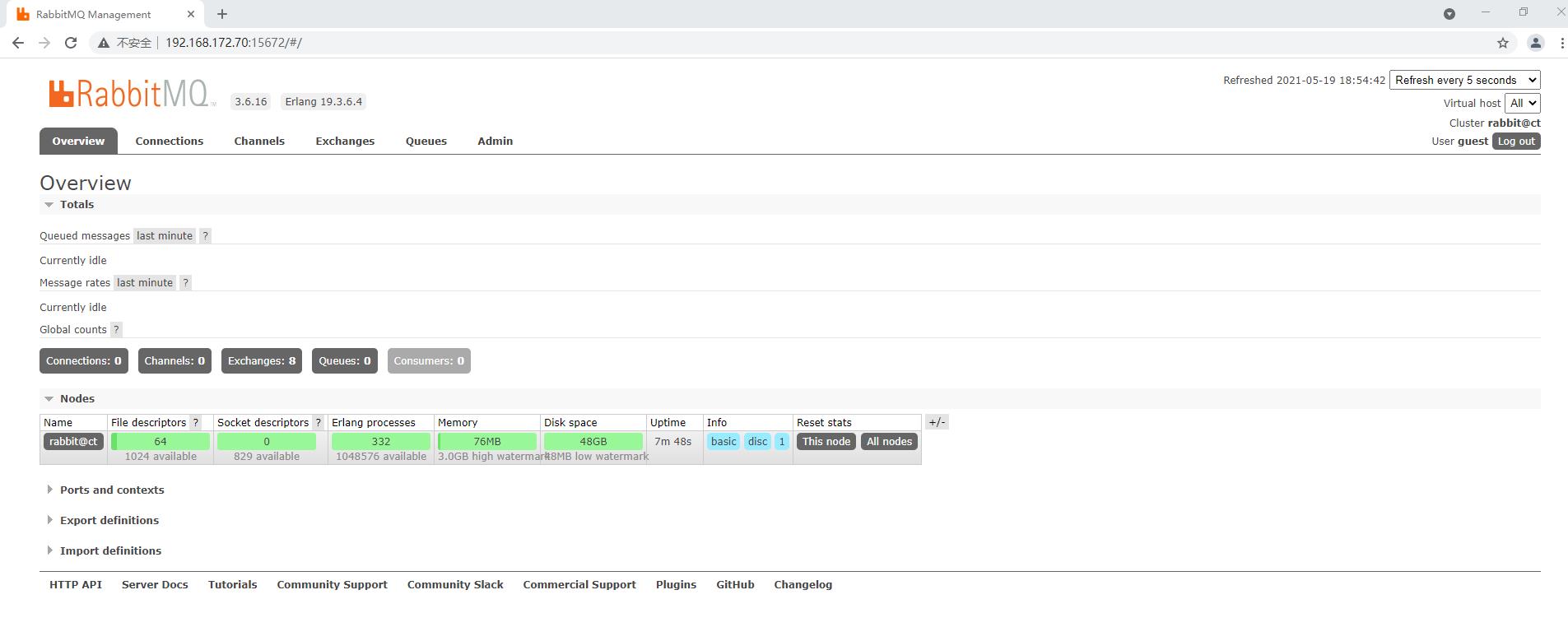The image size is (1568, 641).
Task: Click the Memory 76MB usage bar
Action: click(487, 441)
